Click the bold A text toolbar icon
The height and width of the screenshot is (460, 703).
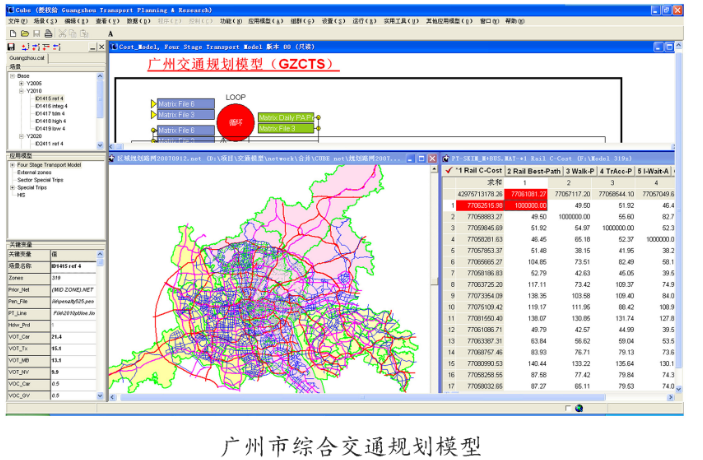111,34
